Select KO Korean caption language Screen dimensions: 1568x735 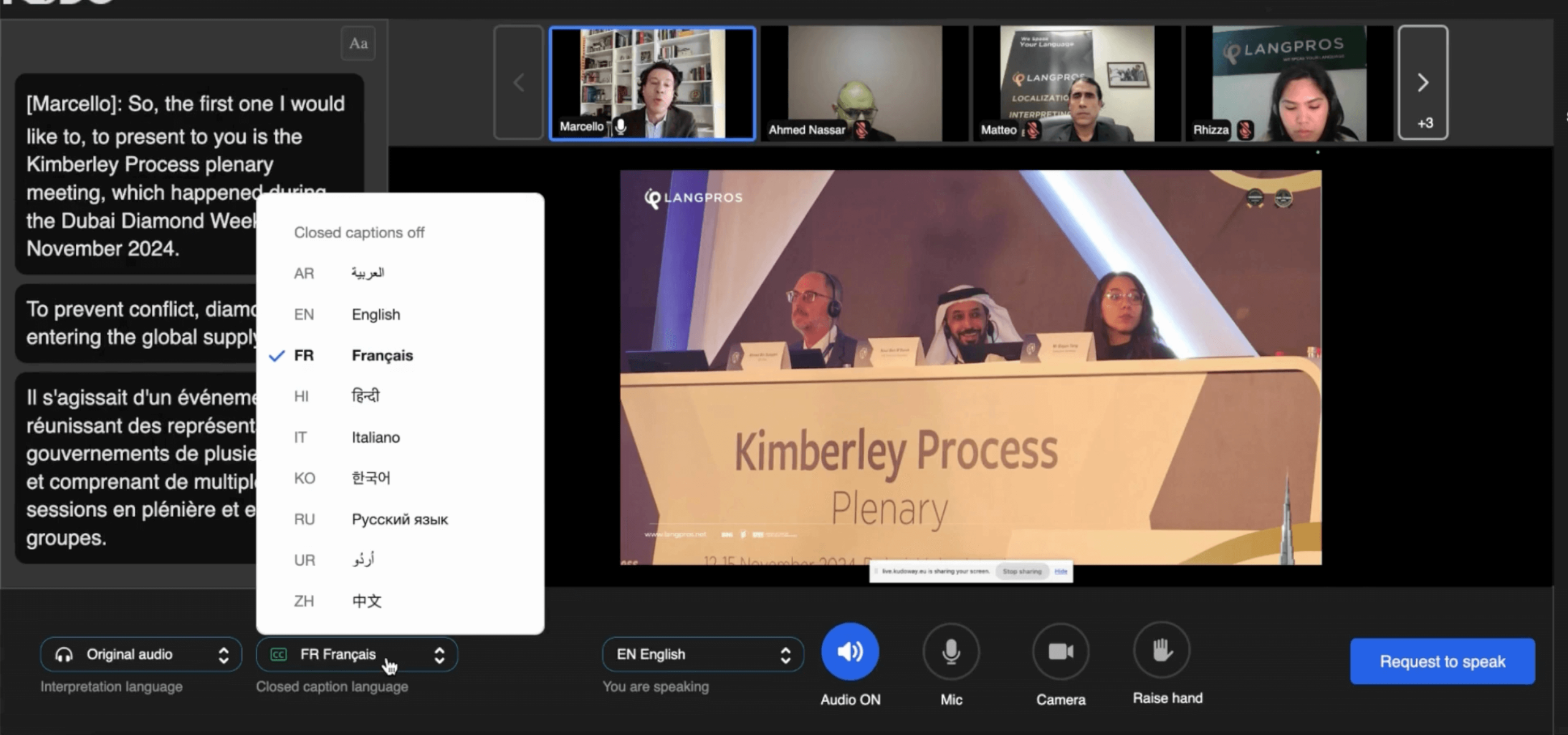coord(400,478)
